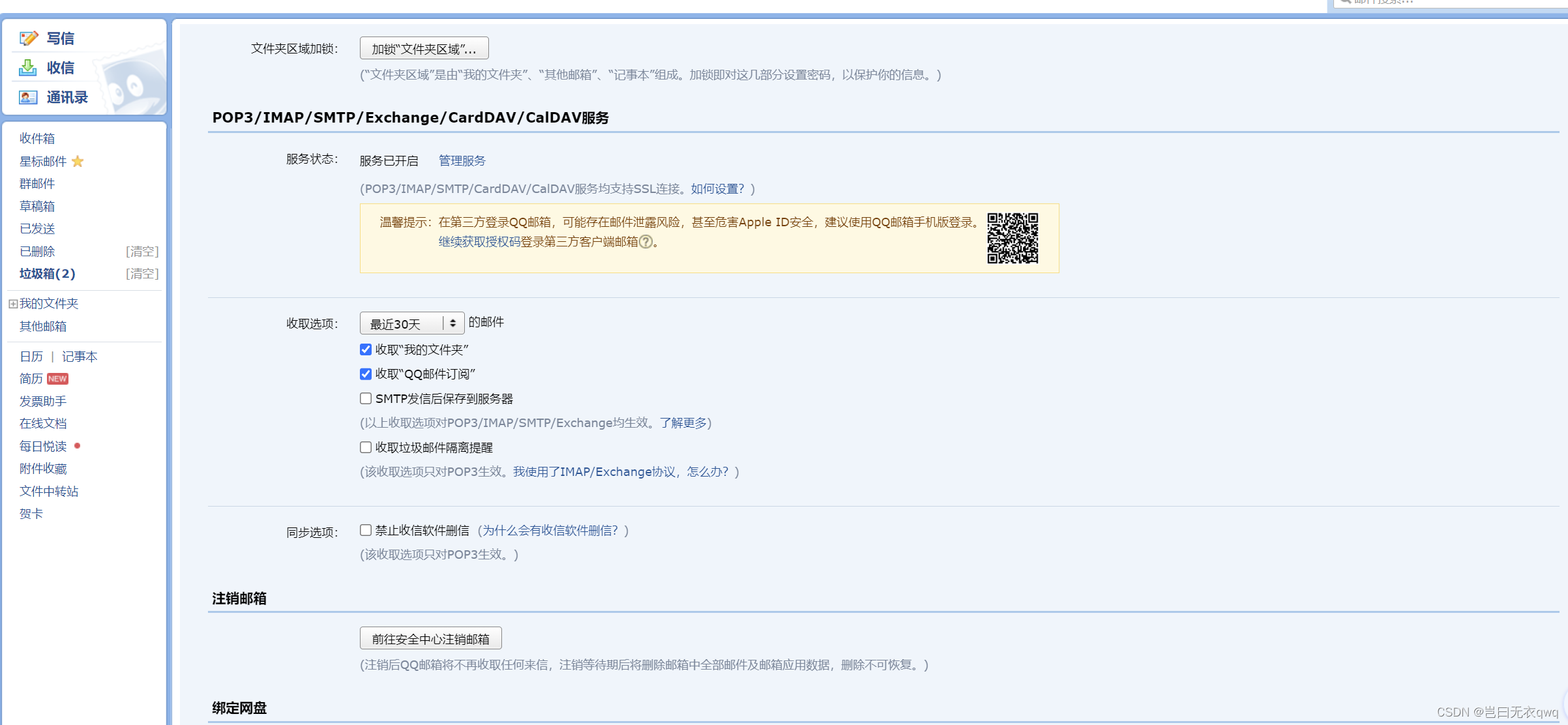The image size is (1568, 725).
Task: Expand the 我的文件夹 tree node
Action: [12, 304]
